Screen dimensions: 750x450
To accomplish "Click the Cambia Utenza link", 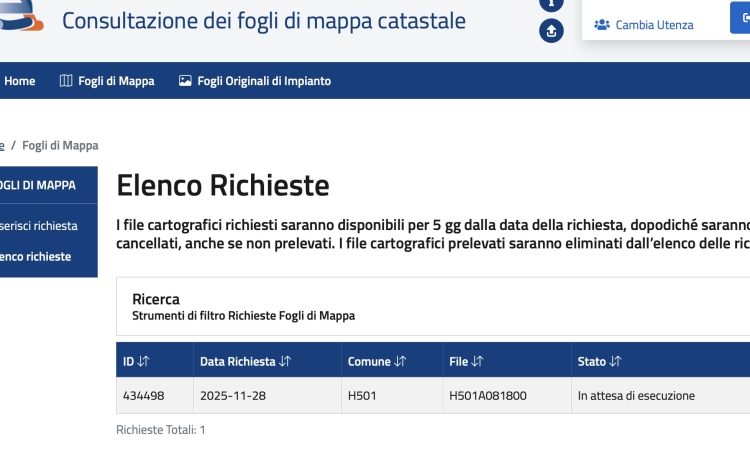I will point(654,25).
